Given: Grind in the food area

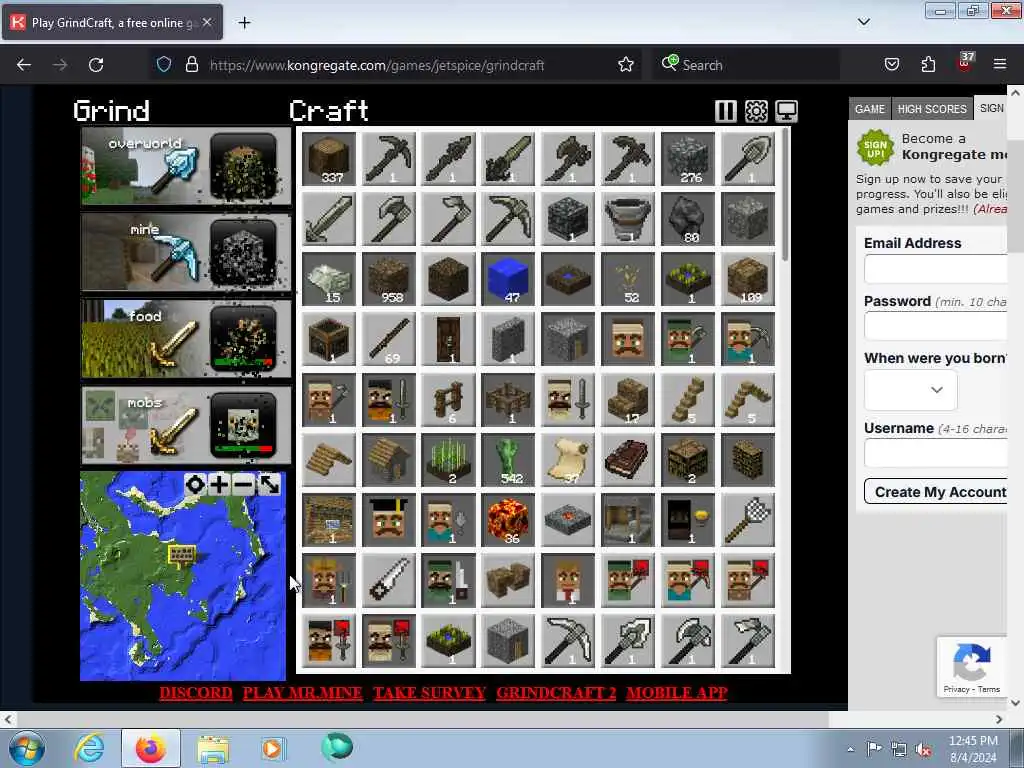Looking at the screenshot, I should tap(186, 338).
